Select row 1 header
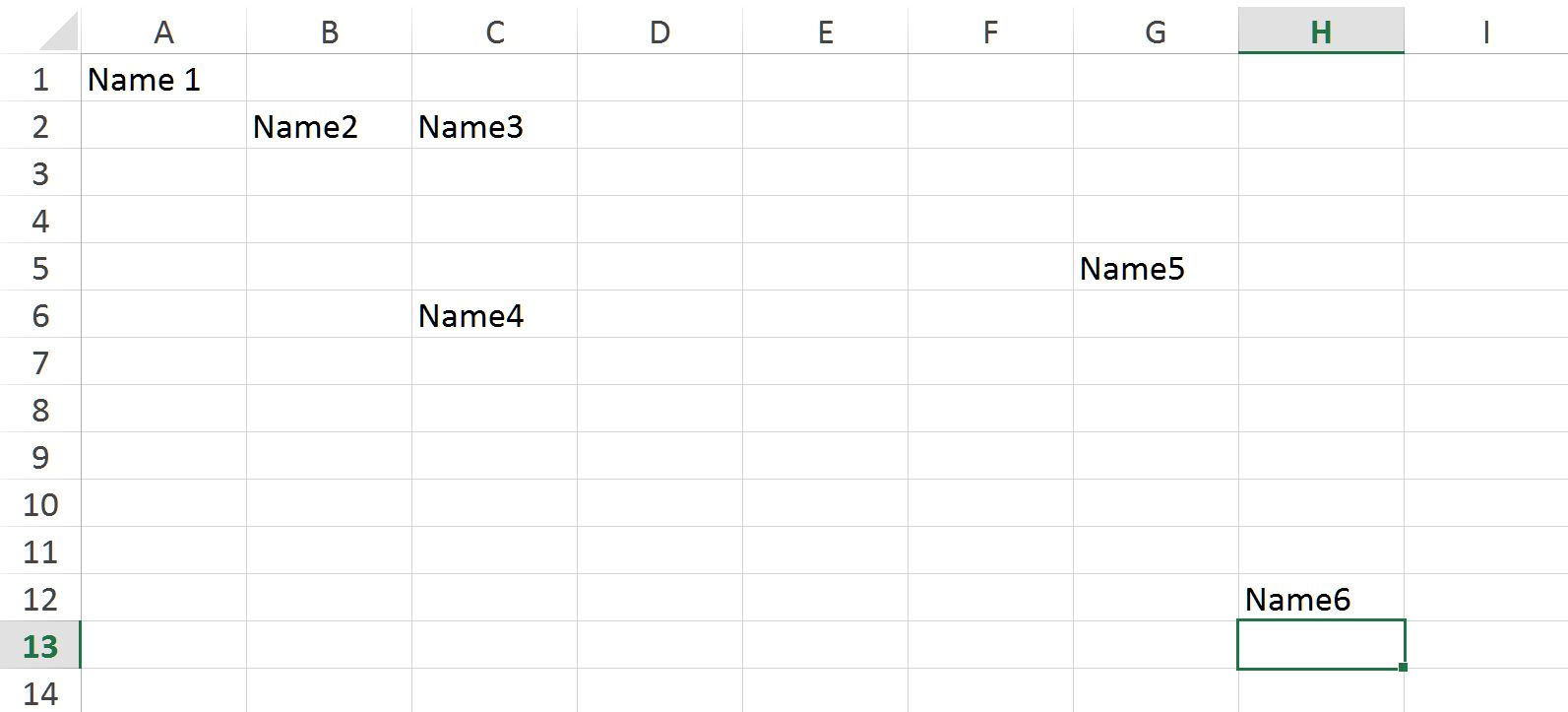This screenshot has height=712, width=1568. 39,79
